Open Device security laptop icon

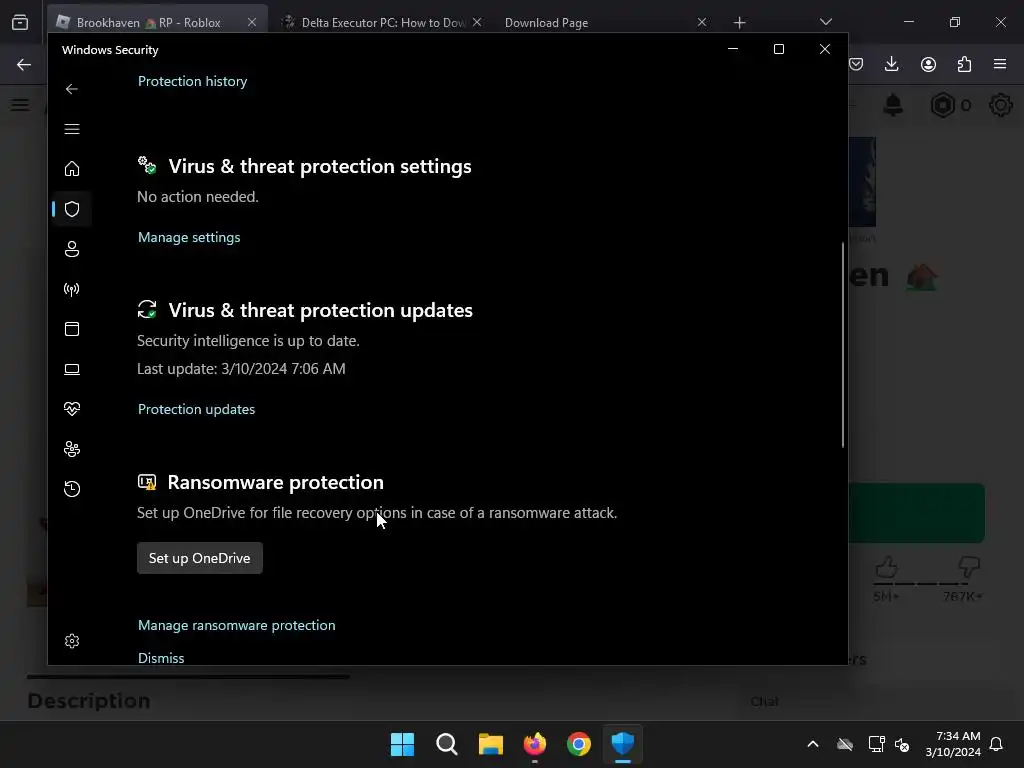[x=72, y=369]
